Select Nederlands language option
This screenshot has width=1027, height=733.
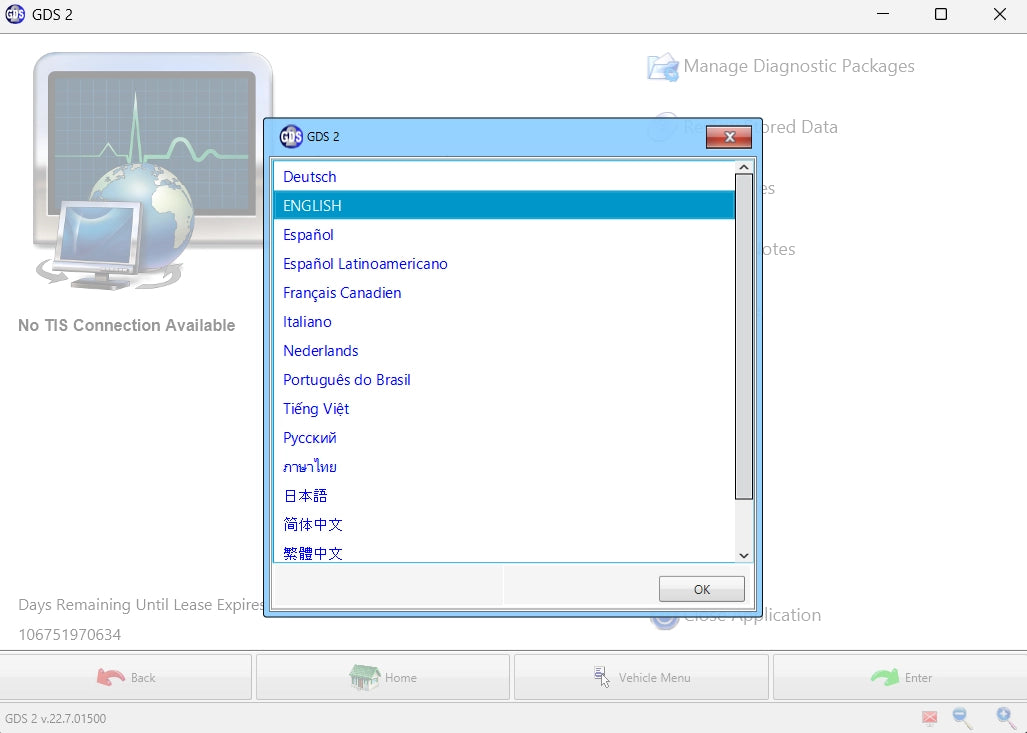point(504,350)
